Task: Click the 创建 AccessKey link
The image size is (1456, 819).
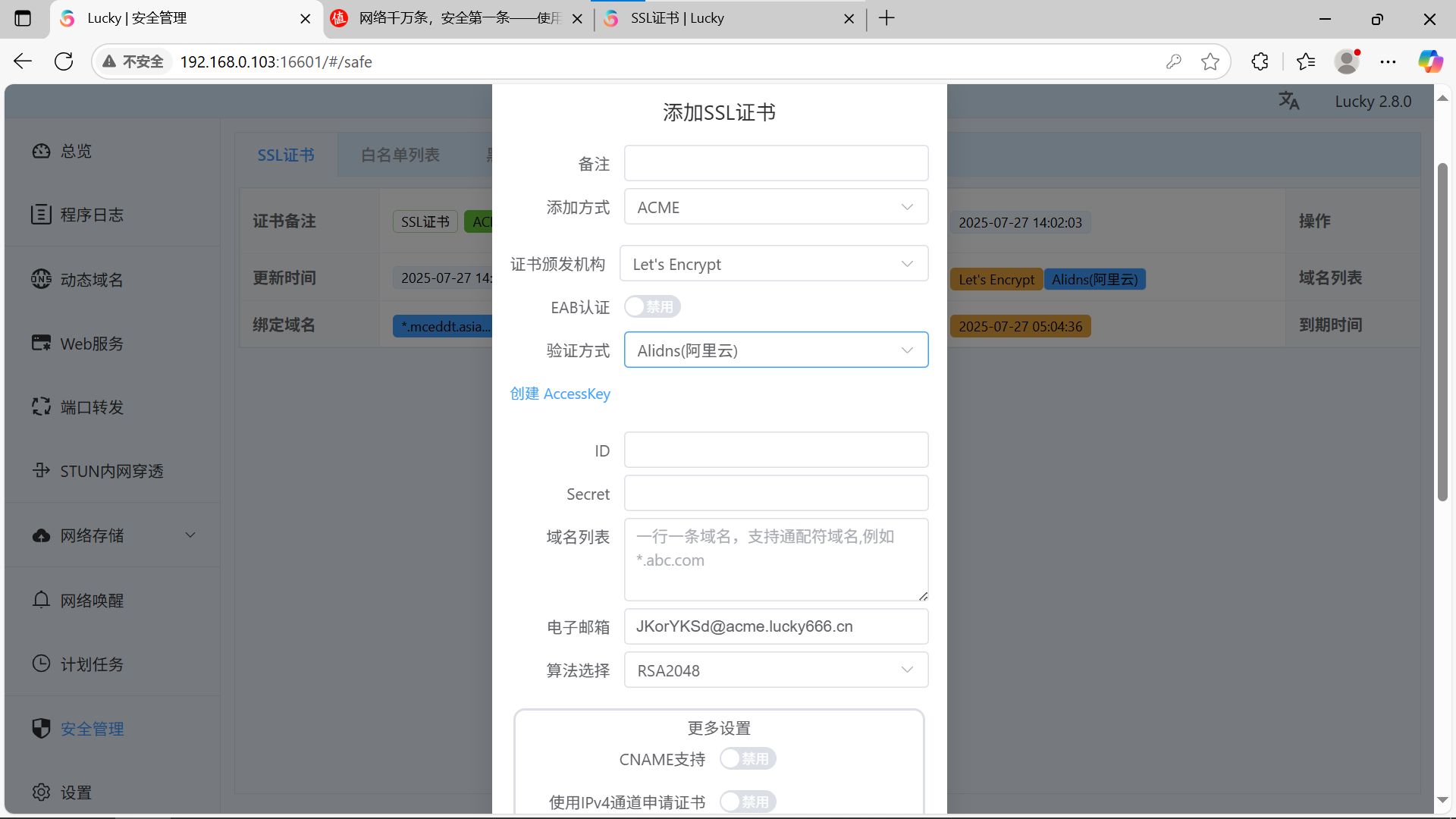Action: pyautogui.click(x=560, y=394)
